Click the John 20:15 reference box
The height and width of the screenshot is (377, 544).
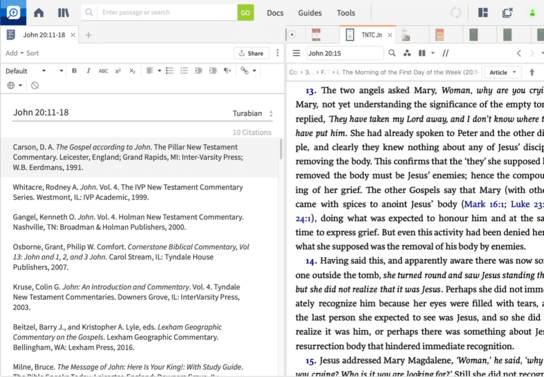pos(345,53)
